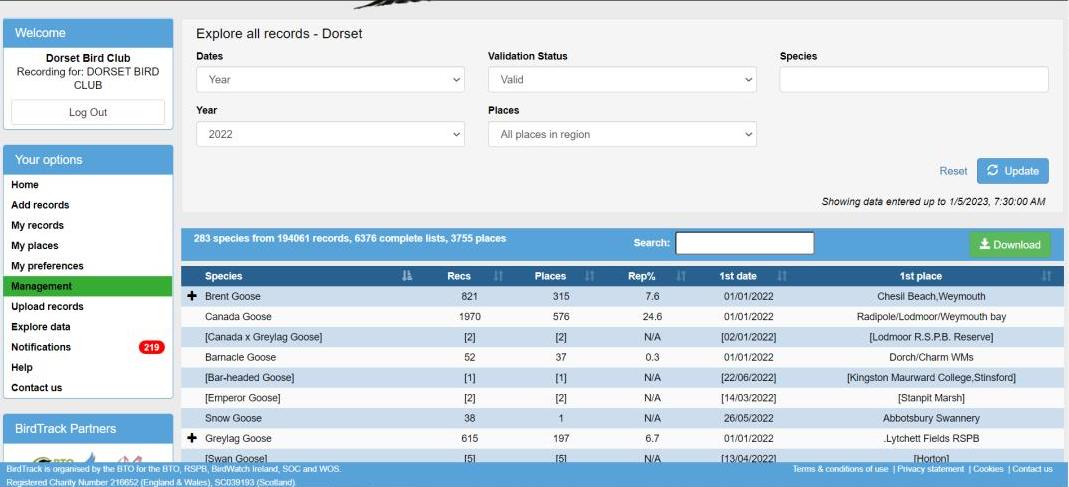The width and height of the screenshot is (1069, 487).
Task: Expand the Greylag Goose row plus icon
Action: tap(192, 439)
